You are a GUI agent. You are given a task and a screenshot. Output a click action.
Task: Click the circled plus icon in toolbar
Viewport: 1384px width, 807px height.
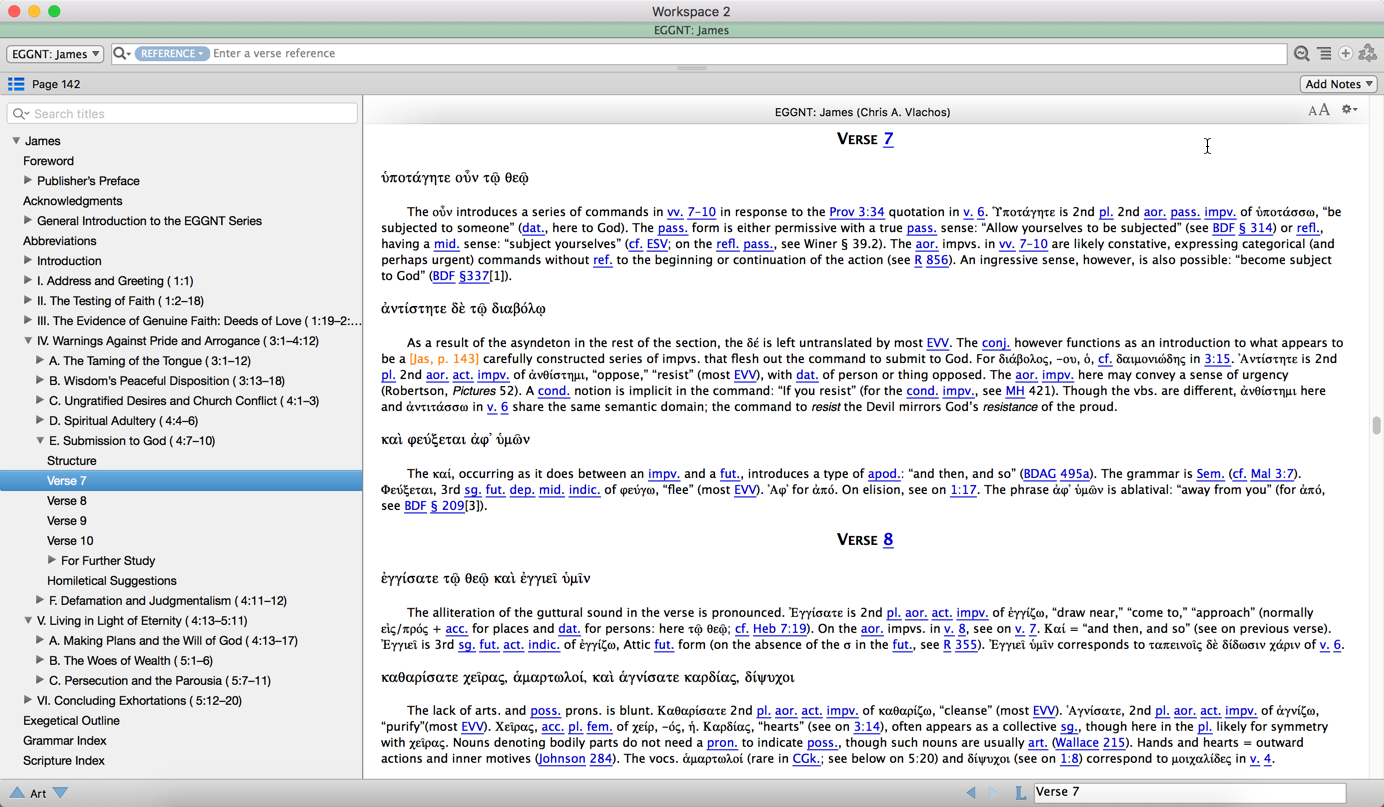click(1346, 54)
